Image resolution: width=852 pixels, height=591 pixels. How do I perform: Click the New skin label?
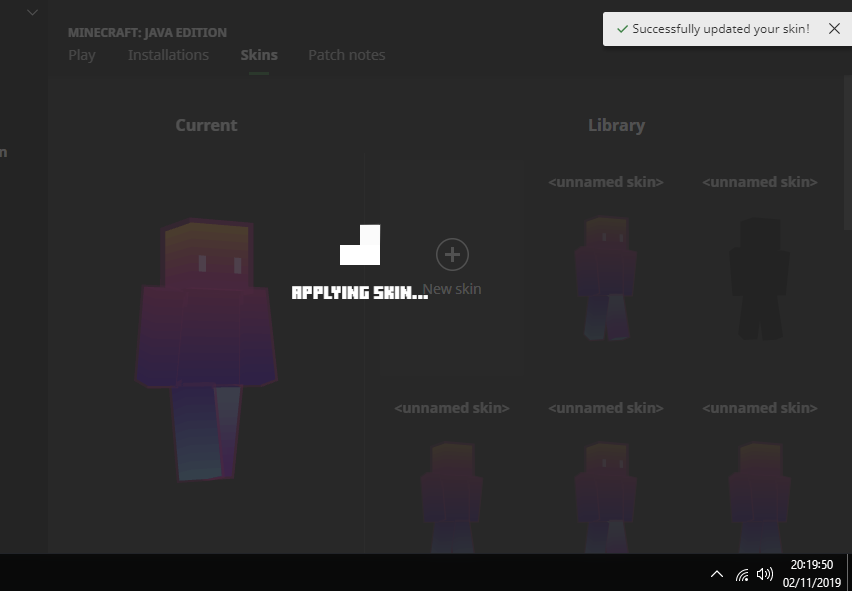point(452,289)
